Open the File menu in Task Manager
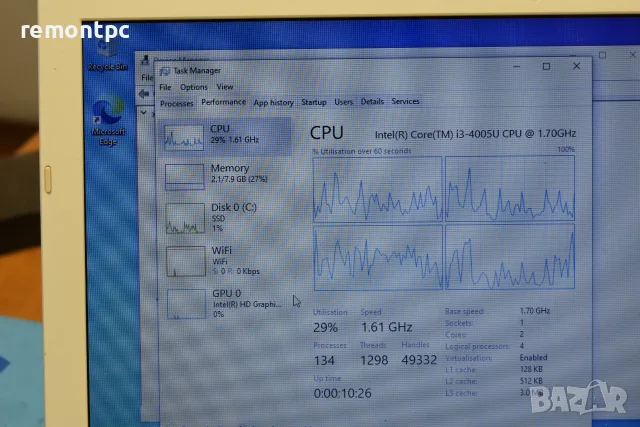 tap(165, 87)
